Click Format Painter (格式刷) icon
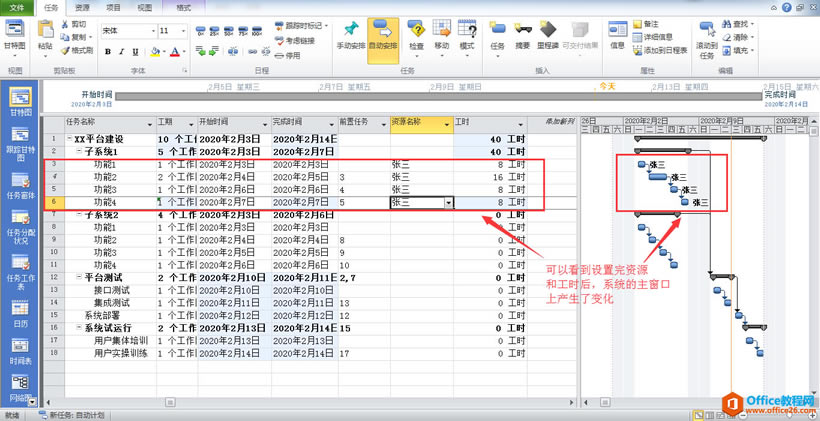 [81, 50]
